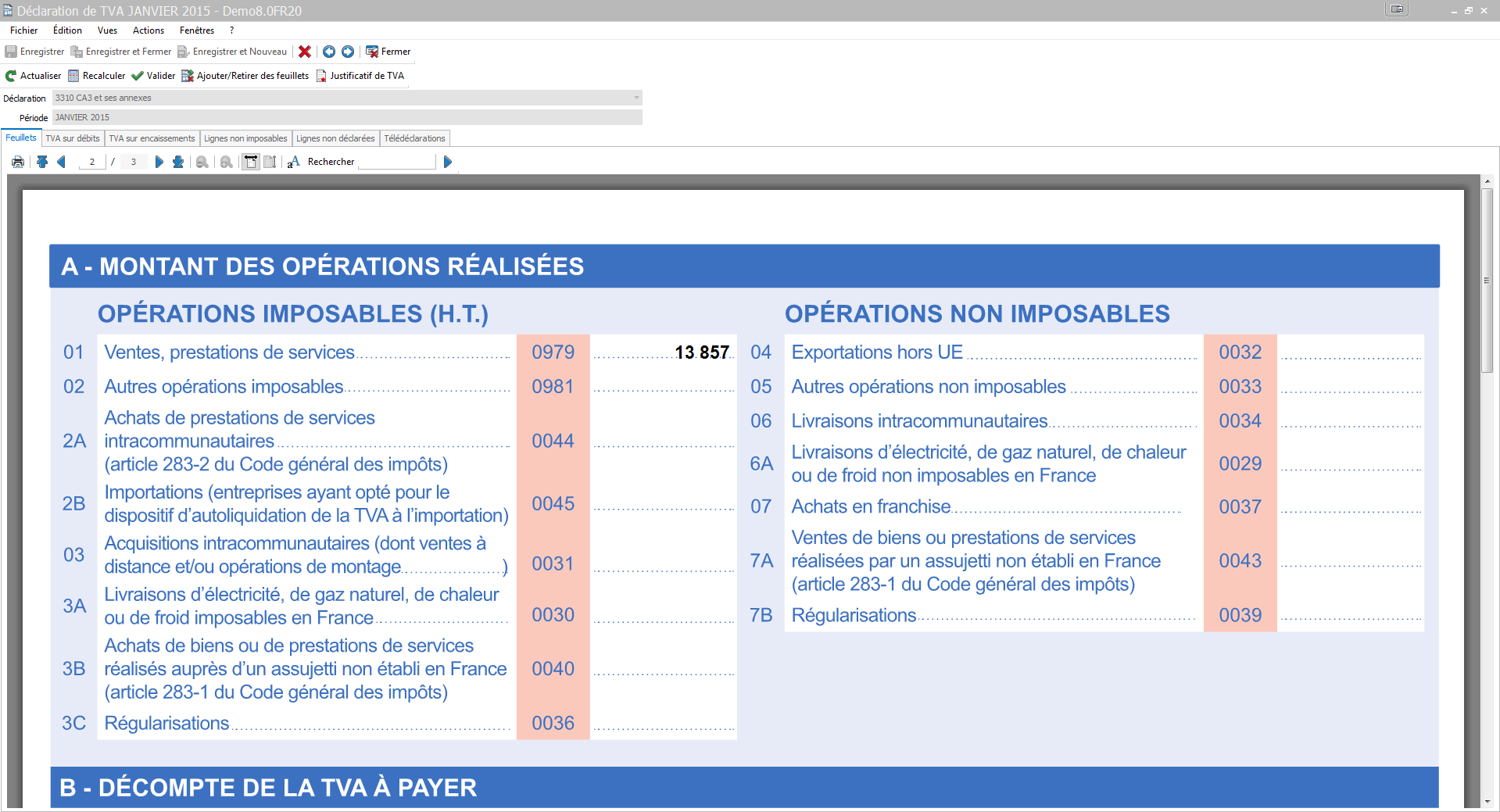This screenshot has width=1500, height=812.
Task: Open the Déclaration dropdown
Action: (x=636, y=98)
